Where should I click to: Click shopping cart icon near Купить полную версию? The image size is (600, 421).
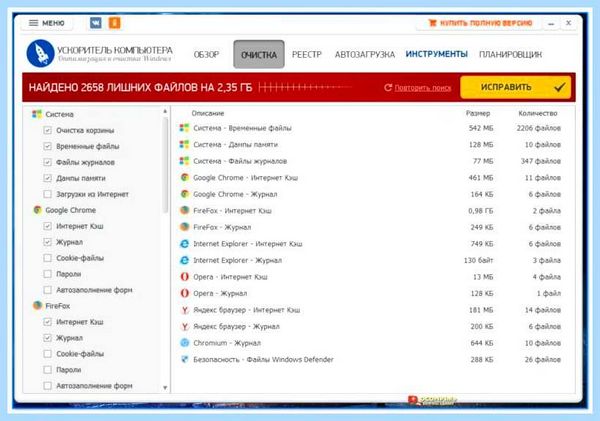pos(432,23)
